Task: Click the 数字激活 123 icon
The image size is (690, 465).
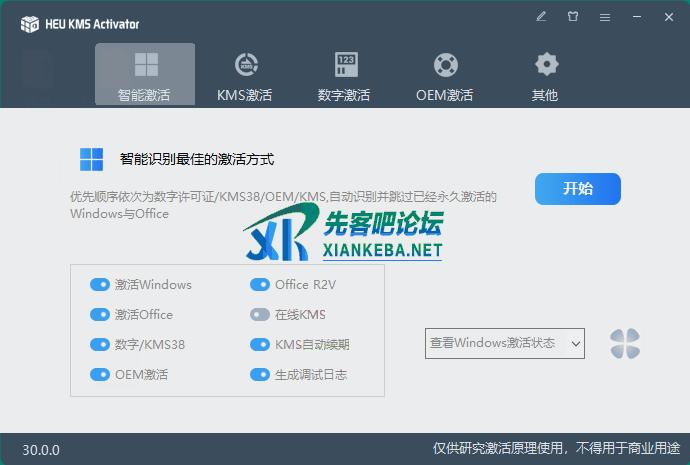Action: [x=345, y=65]
